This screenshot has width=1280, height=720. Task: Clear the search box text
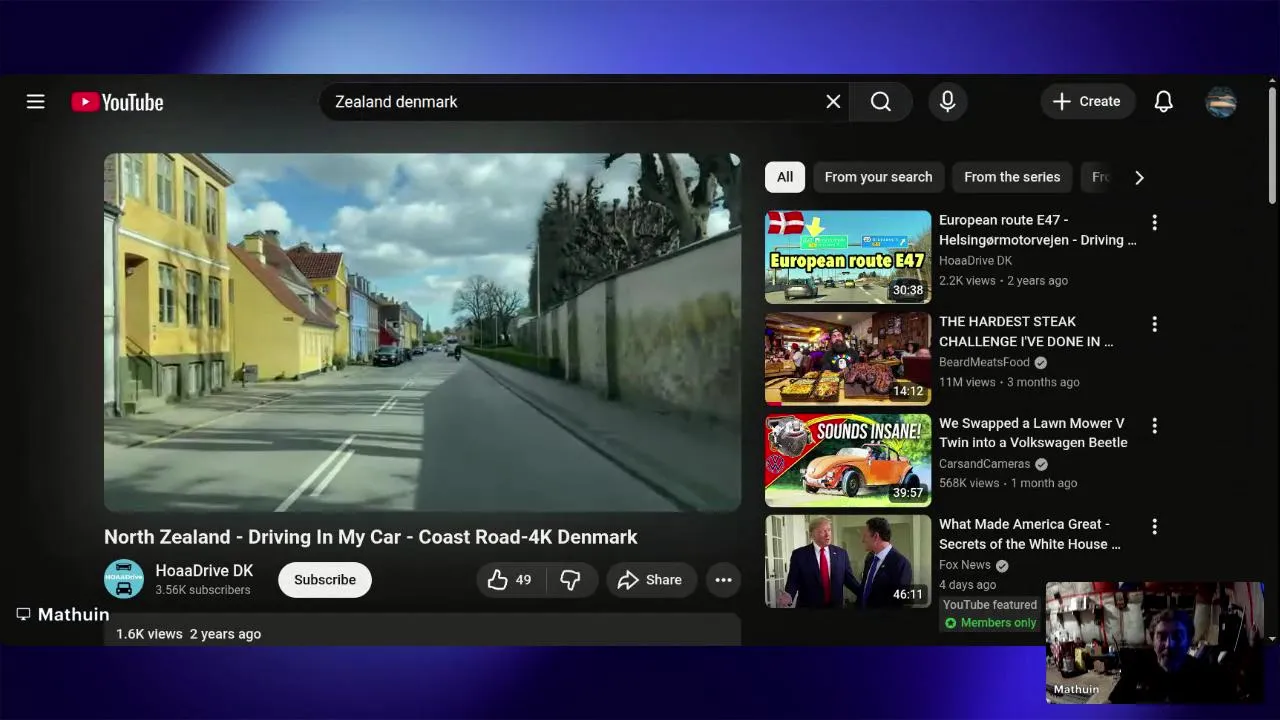(833, 102)
